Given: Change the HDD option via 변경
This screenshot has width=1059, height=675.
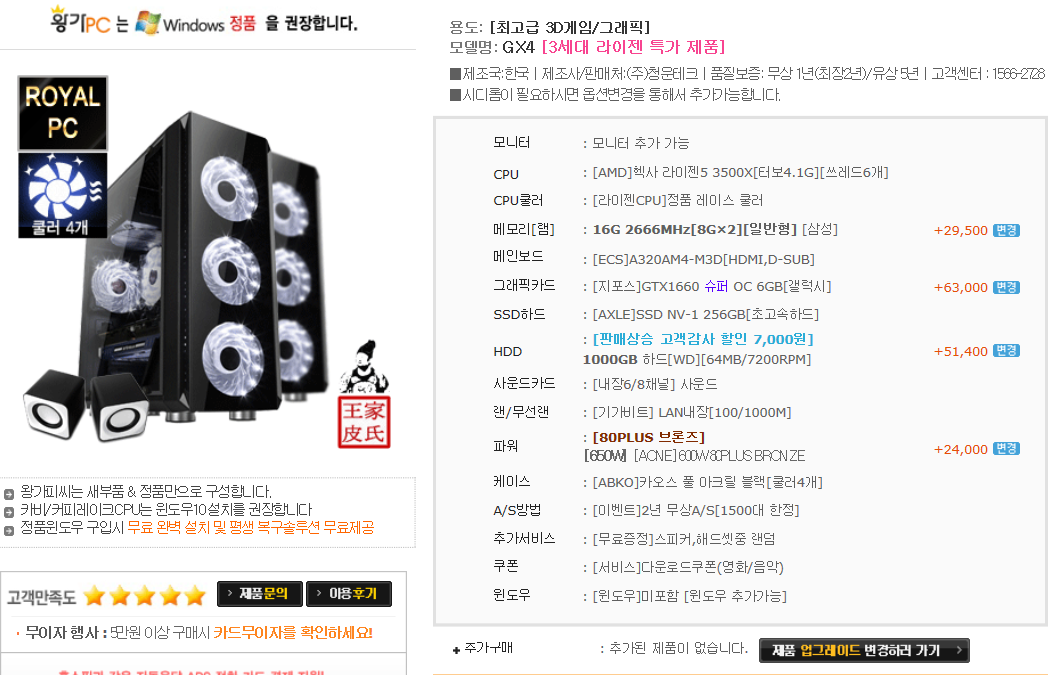Looking at the screenshot, I should click(1006, 351).
